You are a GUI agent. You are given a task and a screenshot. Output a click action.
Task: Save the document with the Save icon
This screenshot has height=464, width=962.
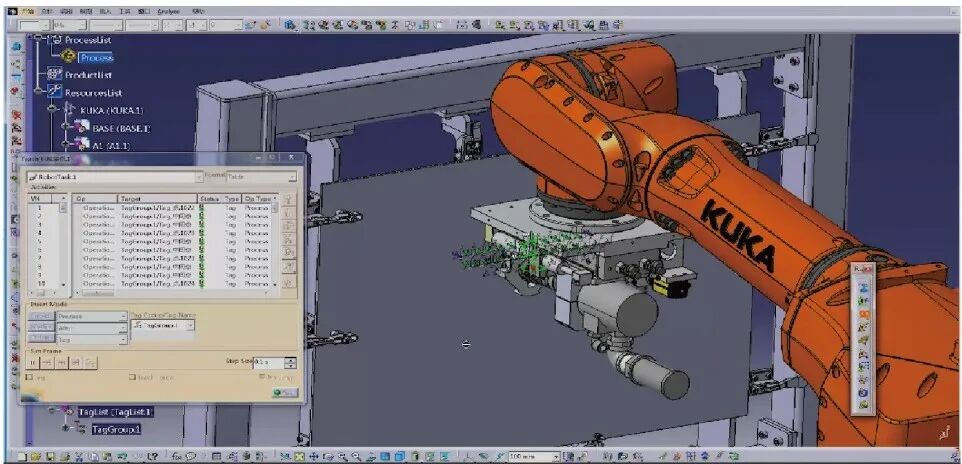(50, 456)
